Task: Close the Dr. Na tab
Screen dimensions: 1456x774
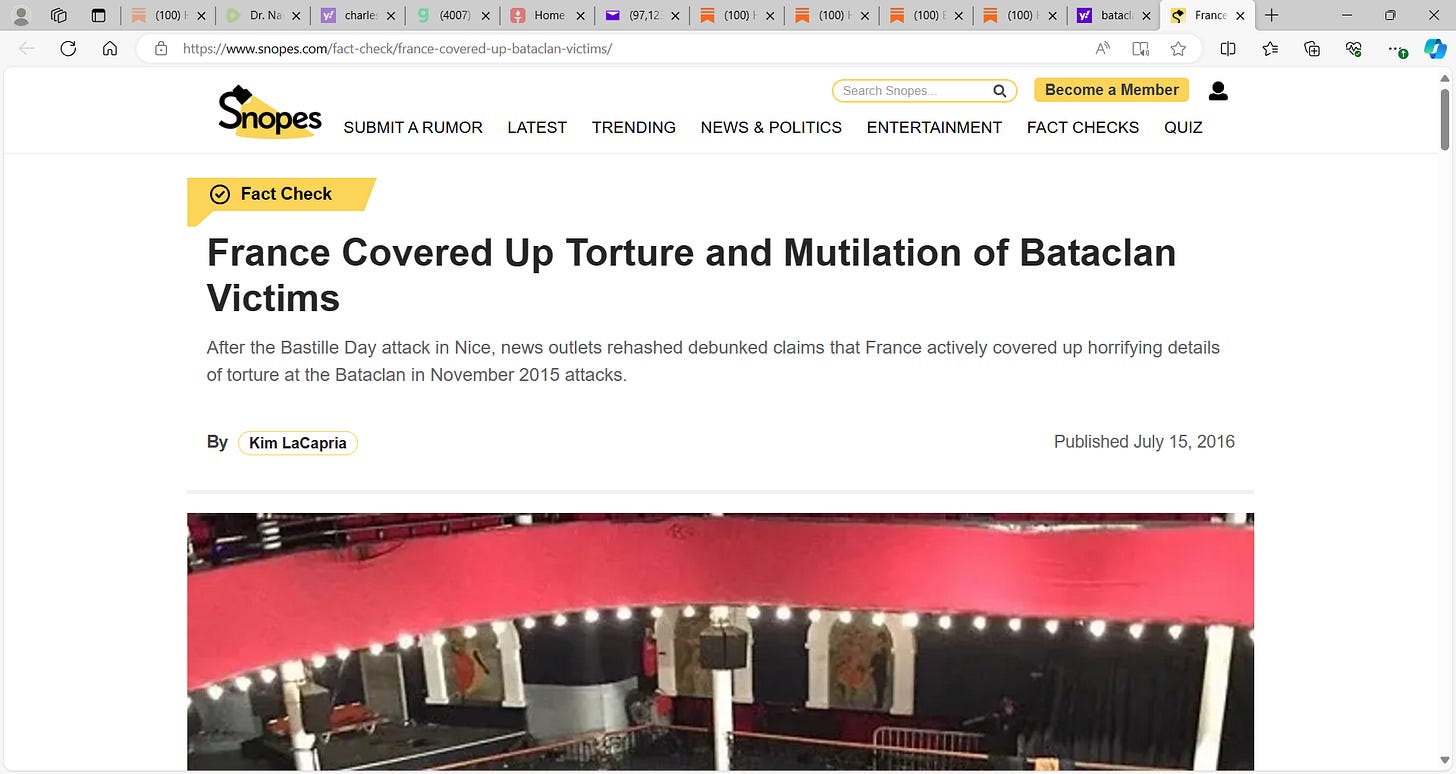Action: click(296, 16)
